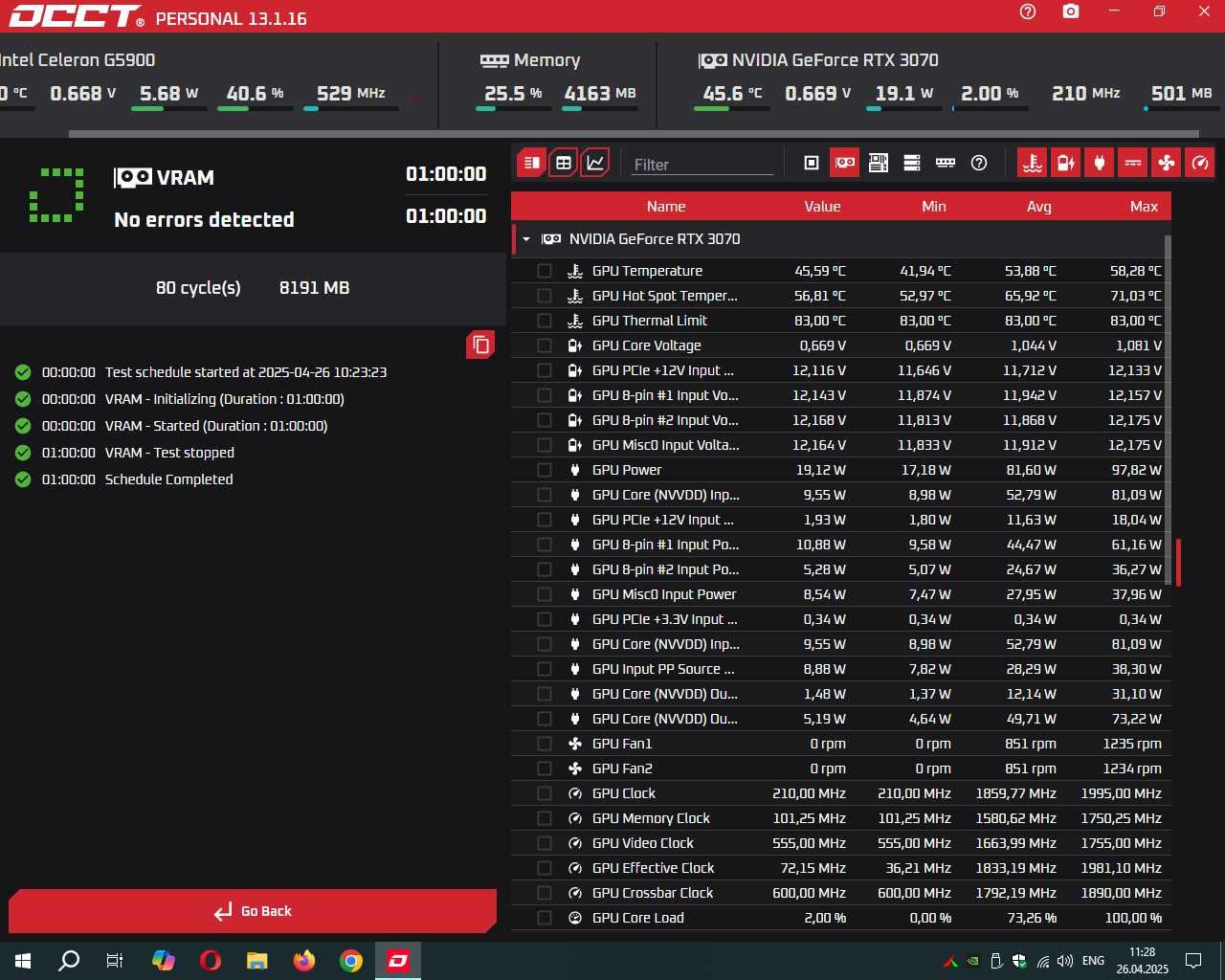The image size is (1225, 980).
Task: Sort by the Avg column header
Action: click(x=1039, y=207)
